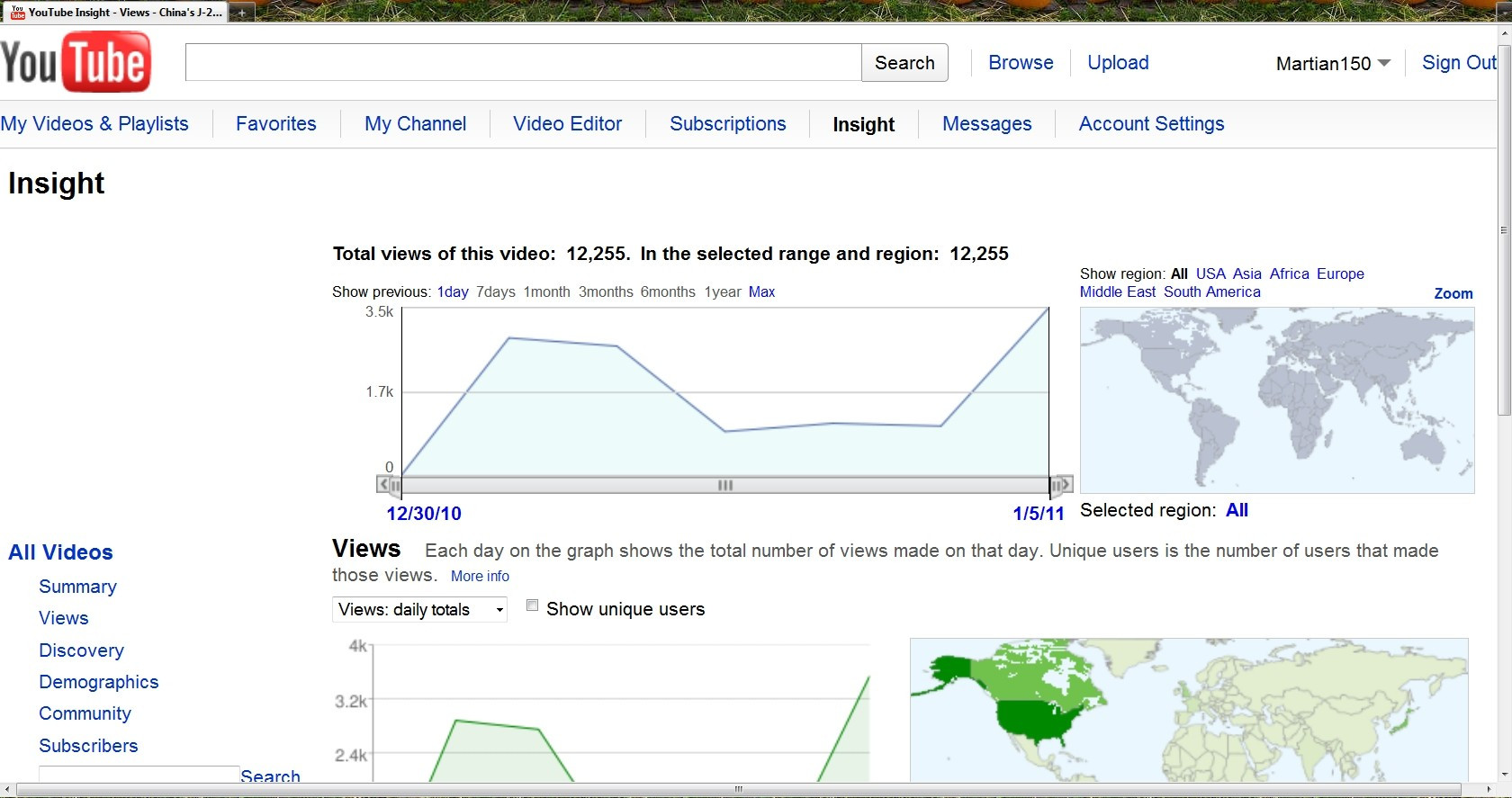Click Selected region All link
Screen dimensions: 1512x798
pos(1237,510)
